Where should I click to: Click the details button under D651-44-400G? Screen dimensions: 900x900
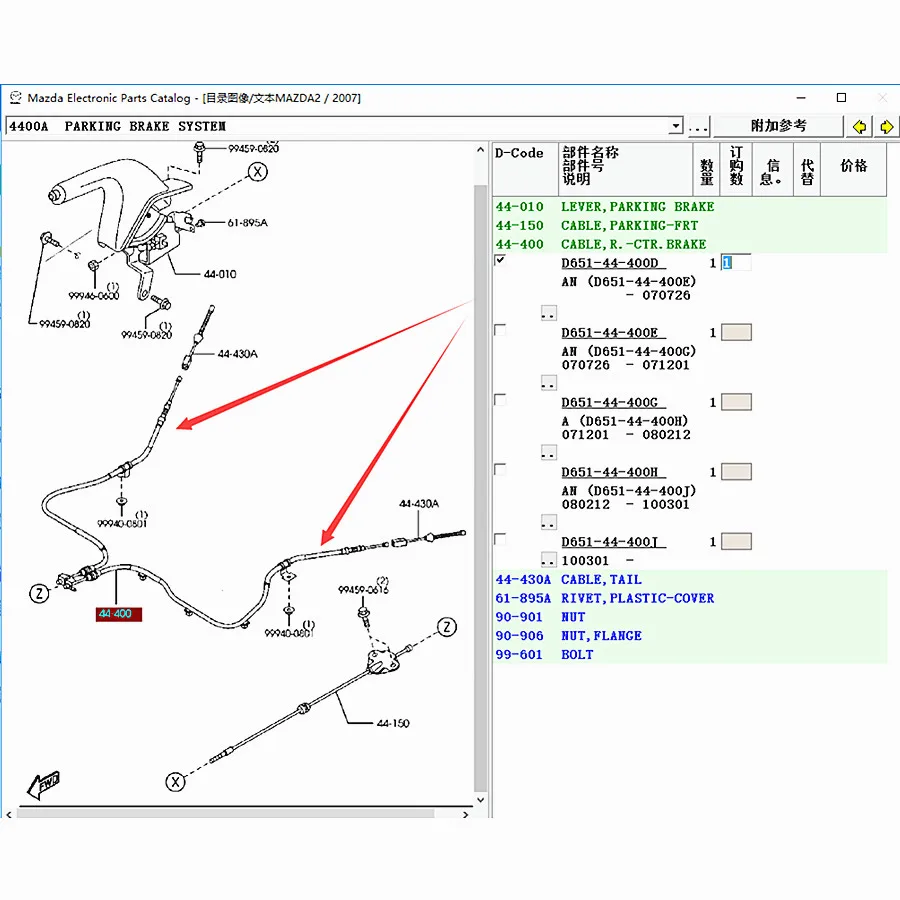click(548, 452)
